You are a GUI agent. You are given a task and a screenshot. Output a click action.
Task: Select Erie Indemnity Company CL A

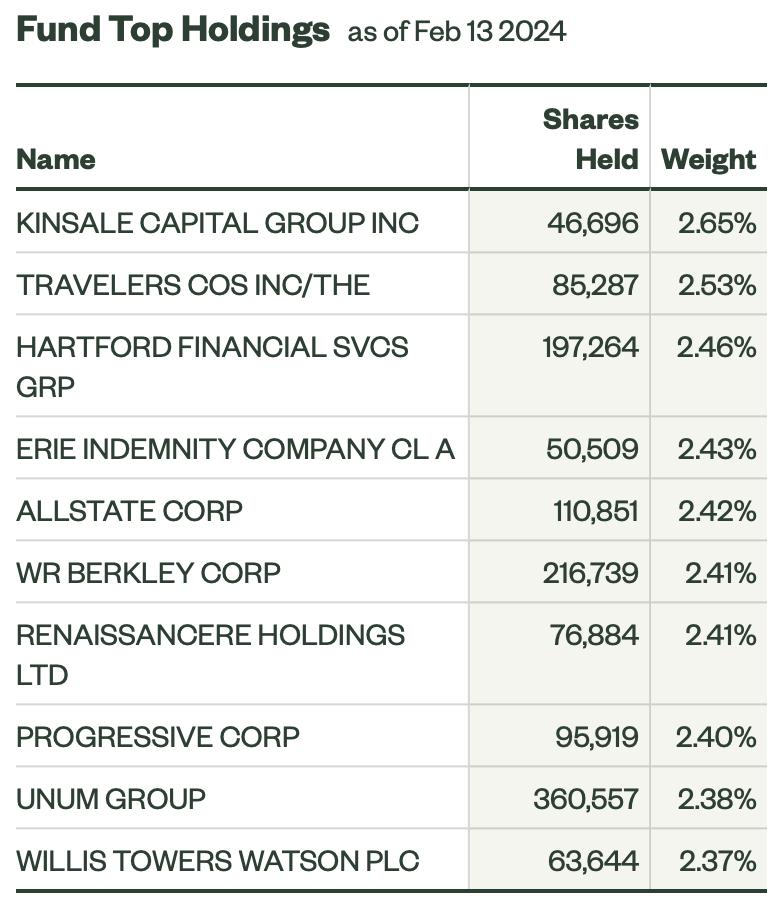(x=235, y=449)
